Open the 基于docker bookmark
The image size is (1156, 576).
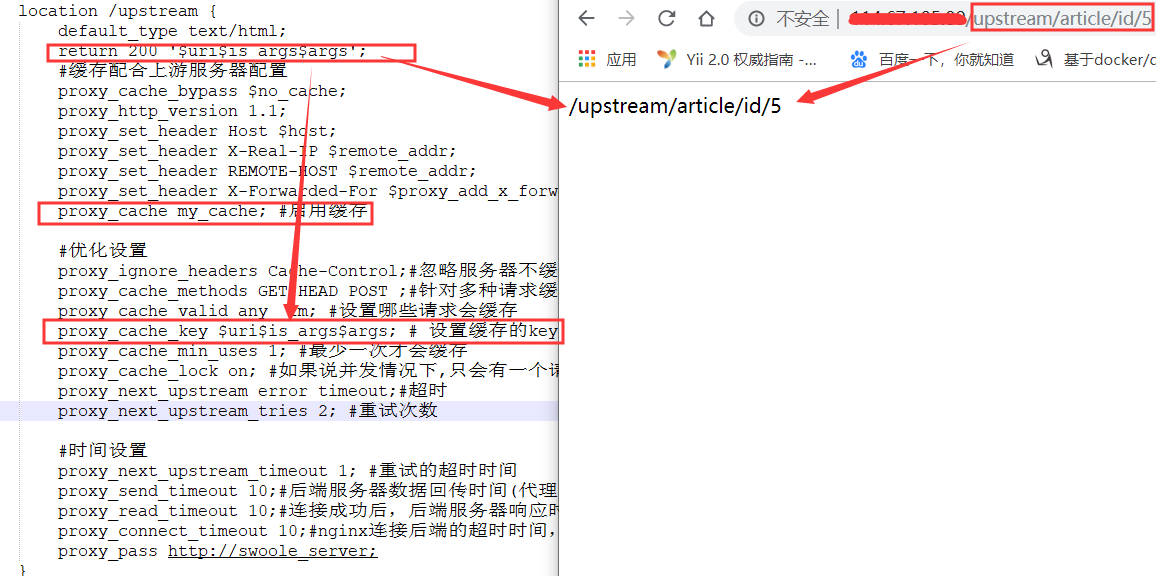click(1095, 59)
